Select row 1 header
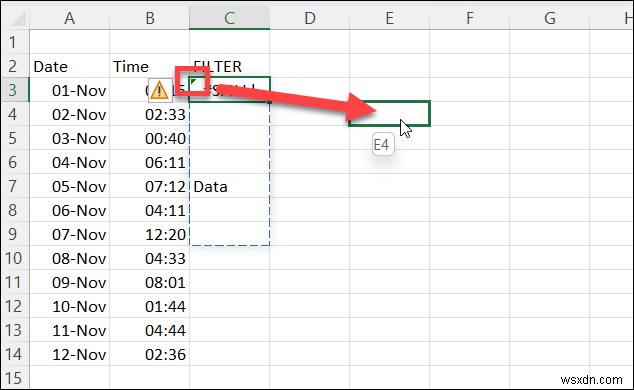The height and width of the screenshot is (390, 634). [15, 42]
